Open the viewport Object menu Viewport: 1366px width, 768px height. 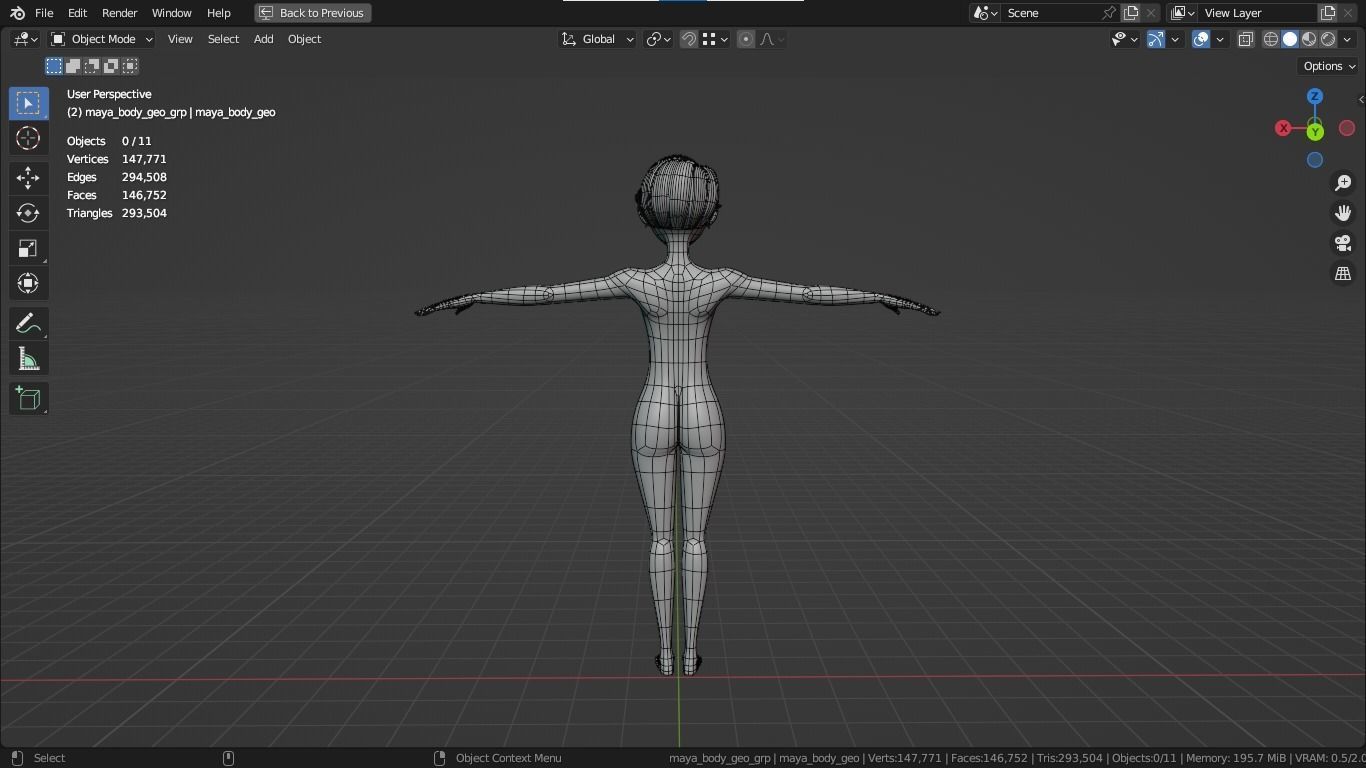[x=304, y=39]
